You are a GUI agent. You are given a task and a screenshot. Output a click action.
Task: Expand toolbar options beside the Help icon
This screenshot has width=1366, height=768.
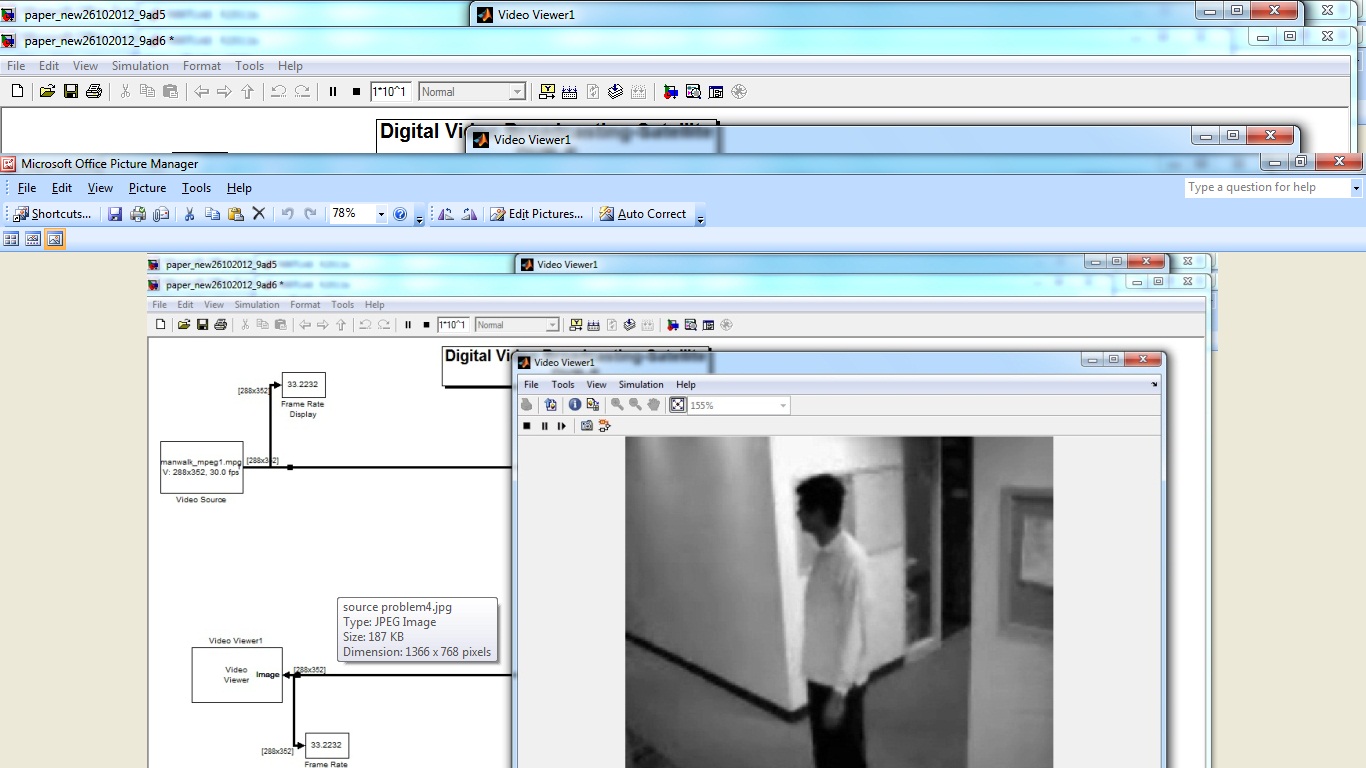(x=419, y=216)
